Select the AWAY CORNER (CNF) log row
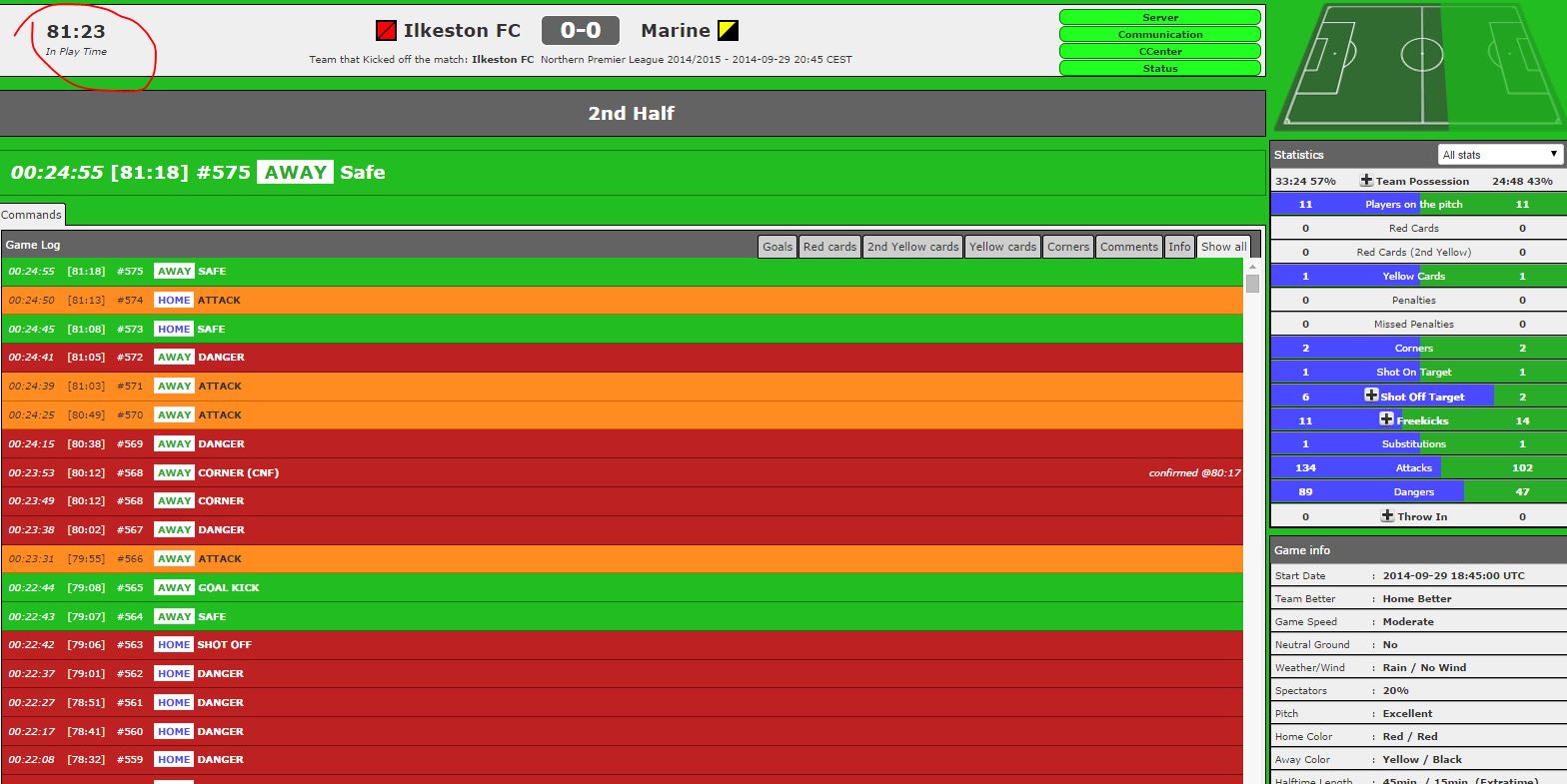 [x=622, y=472]
